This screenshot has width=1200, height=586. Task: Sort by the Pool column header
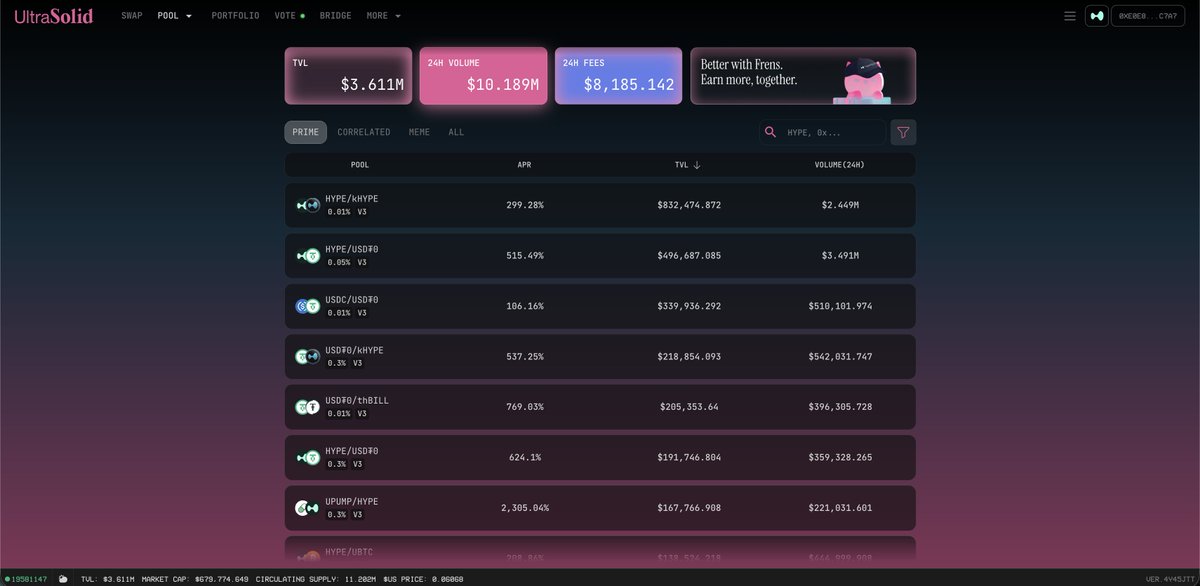pos(360,165)
